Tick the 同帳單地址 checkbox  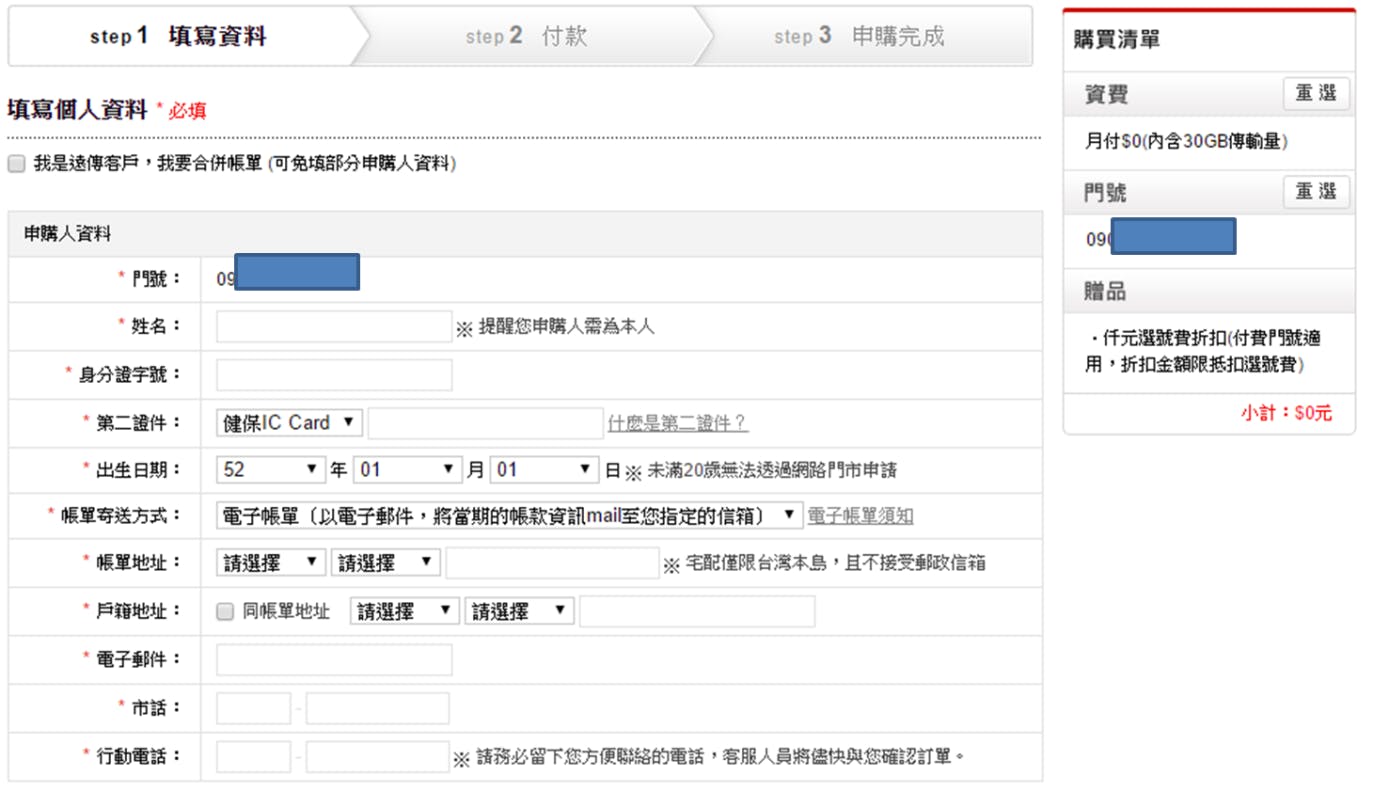(225, 612)
